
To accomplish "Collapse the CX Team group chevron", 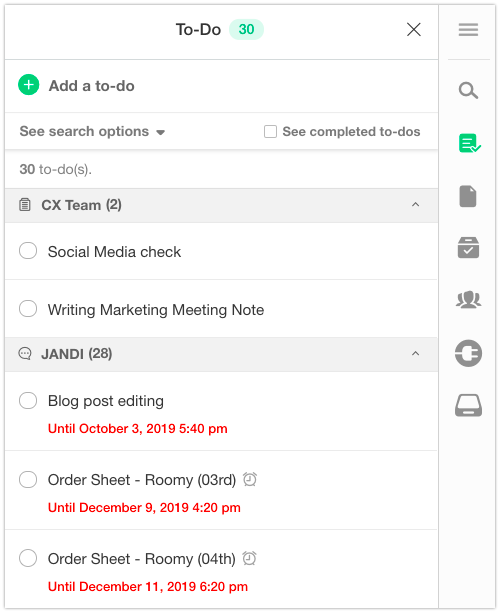I will pos(415,204).
